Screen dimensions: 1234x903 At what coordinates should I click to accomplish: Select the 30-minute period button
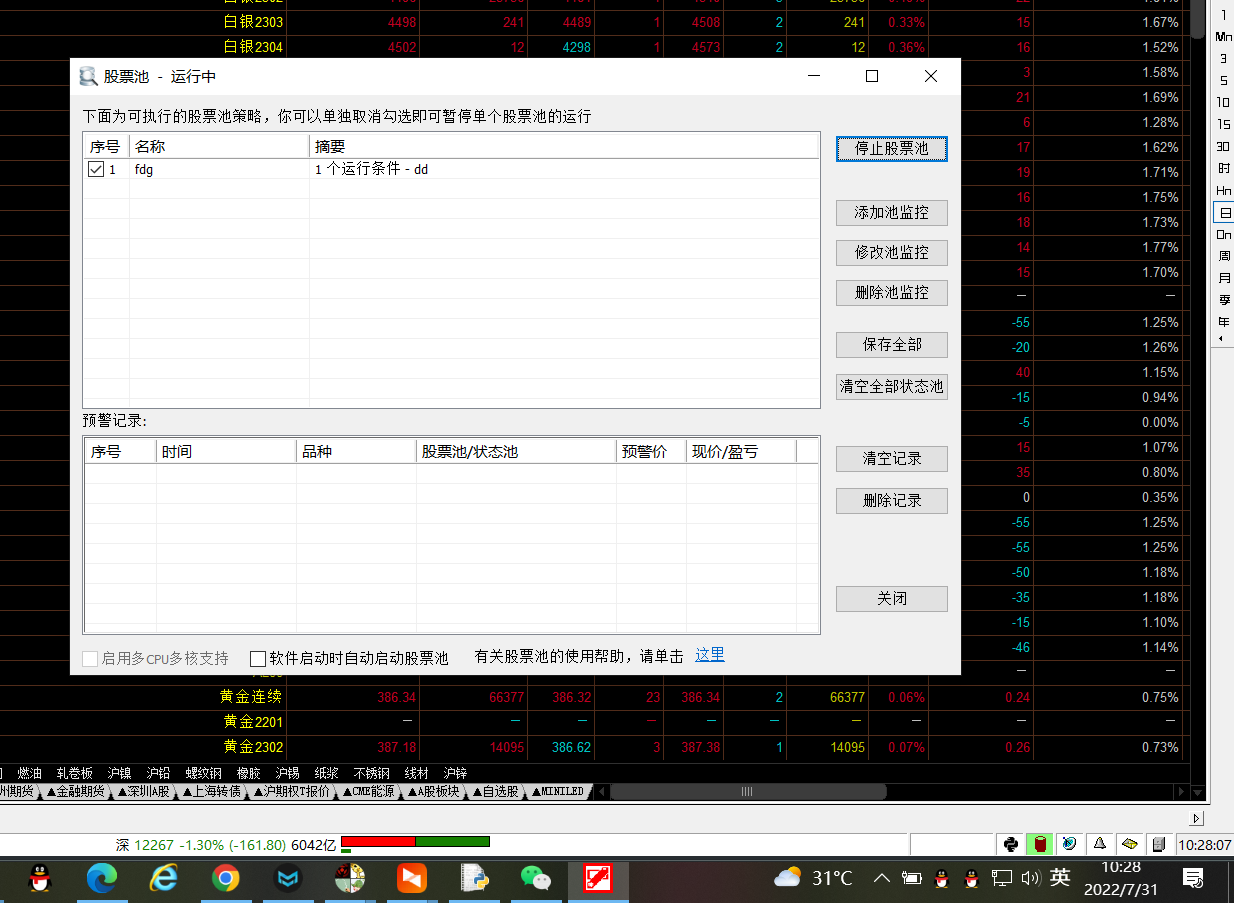tap(1224, 146)
